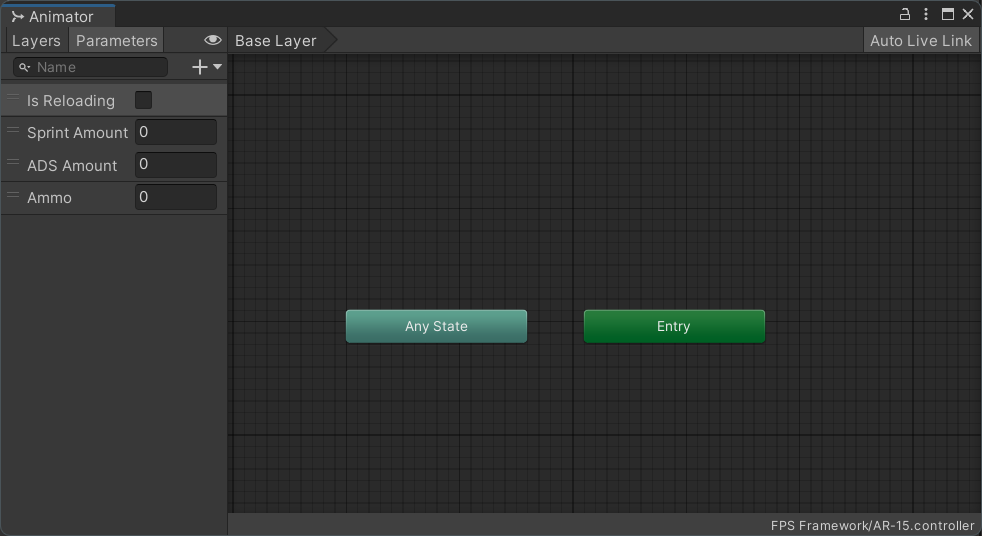The width and height of the screenshot is (982, 536).
Task: Select the Any State node
Action: [x=436, y=326]
